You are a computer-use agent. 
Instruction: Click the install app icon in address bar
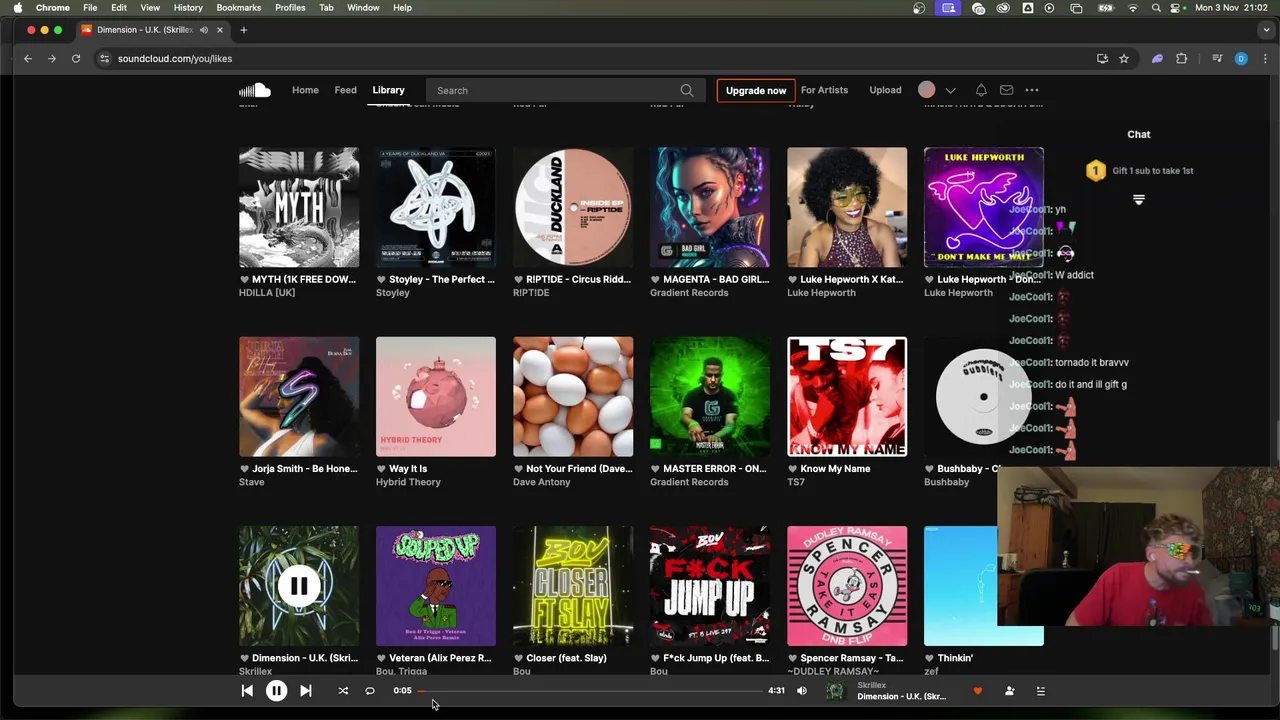coord(1102,58)
